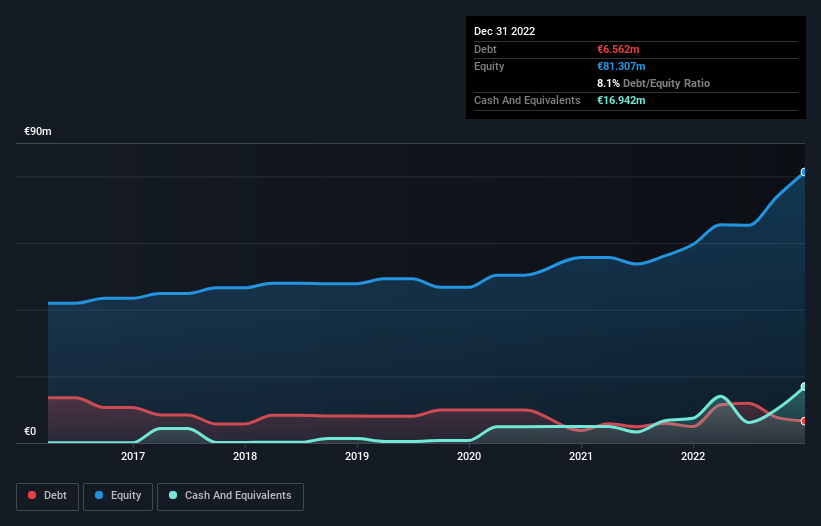Image resolution: width=821 pixels, height=526 pixels.
Task: Toggle the Cash And Equivalents legend button
Action: tap(230, 496)
